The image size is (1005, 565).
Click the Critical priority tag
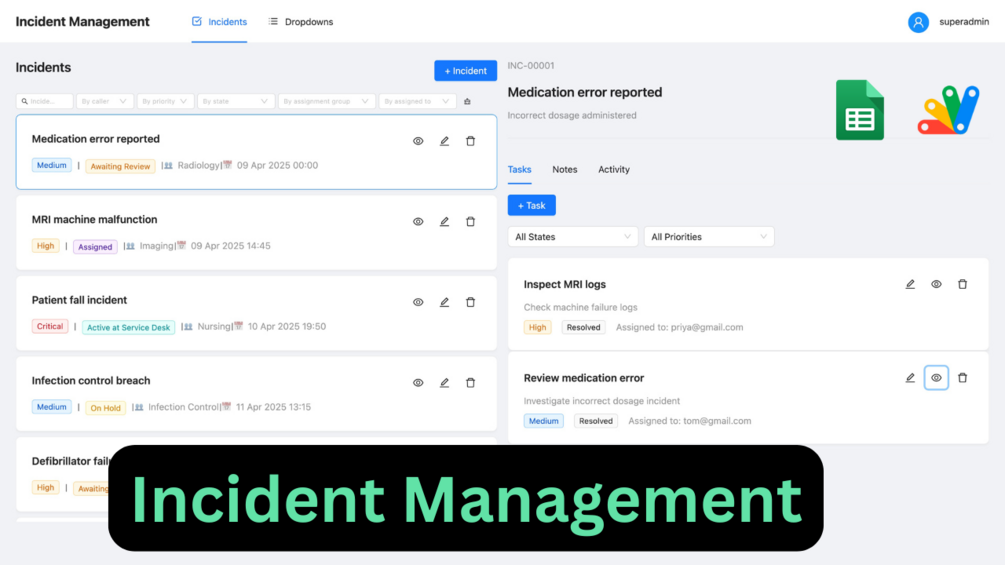[49, 327]
